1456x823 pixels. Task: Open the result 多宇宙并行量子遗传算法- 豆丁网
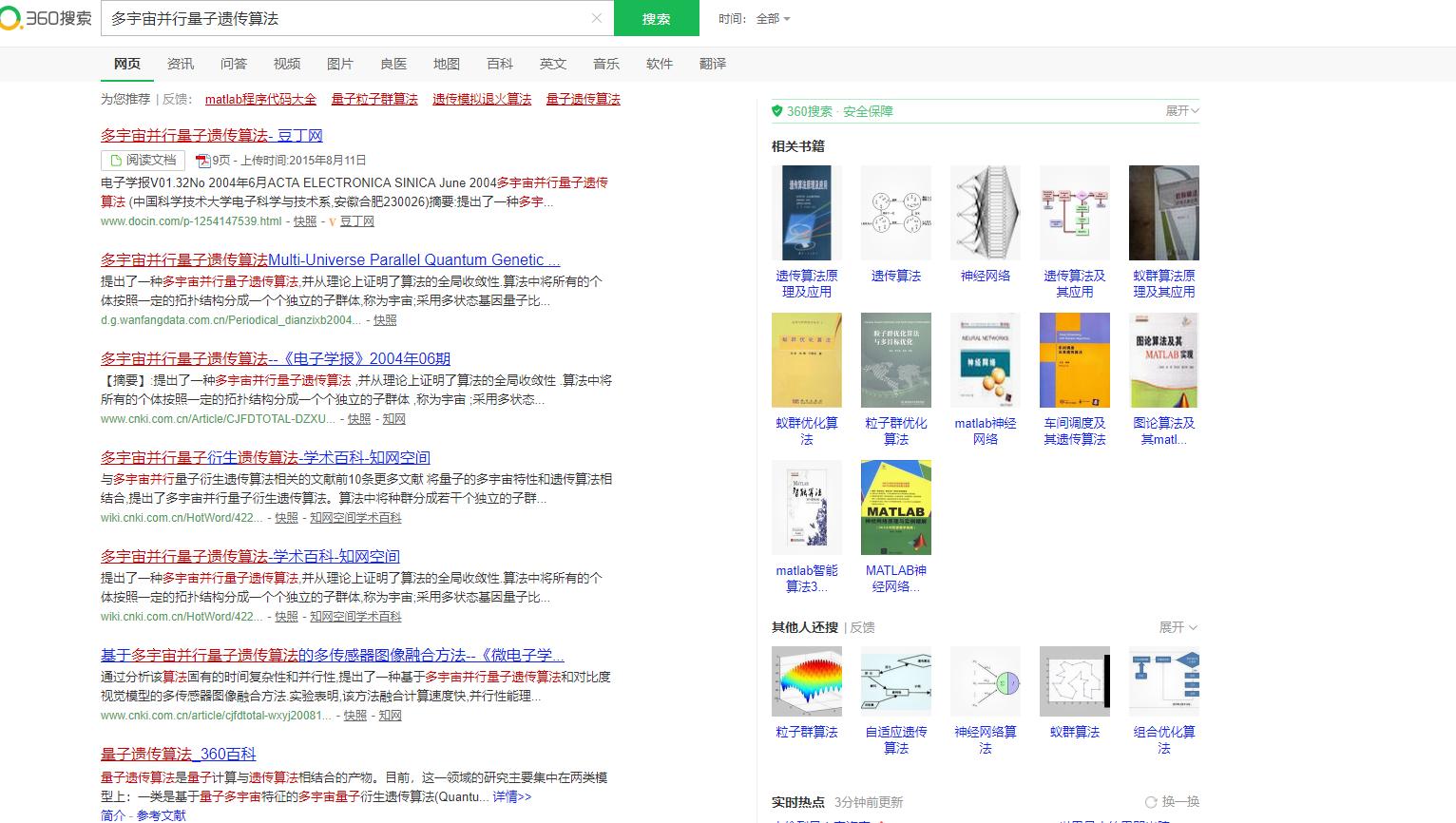click(x=212, y=136)
